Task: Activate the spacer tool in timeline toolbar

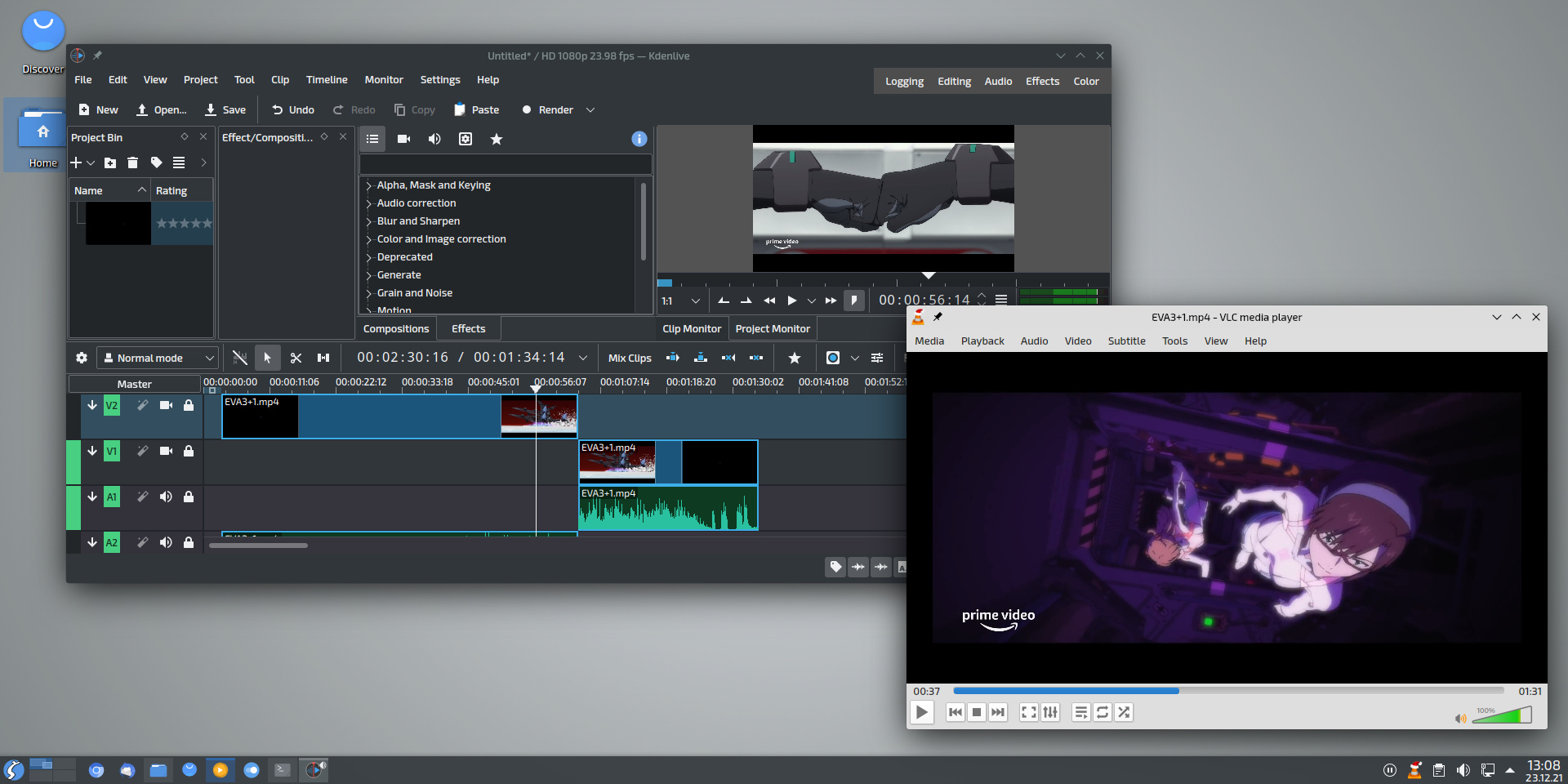Action: [323, 358]
